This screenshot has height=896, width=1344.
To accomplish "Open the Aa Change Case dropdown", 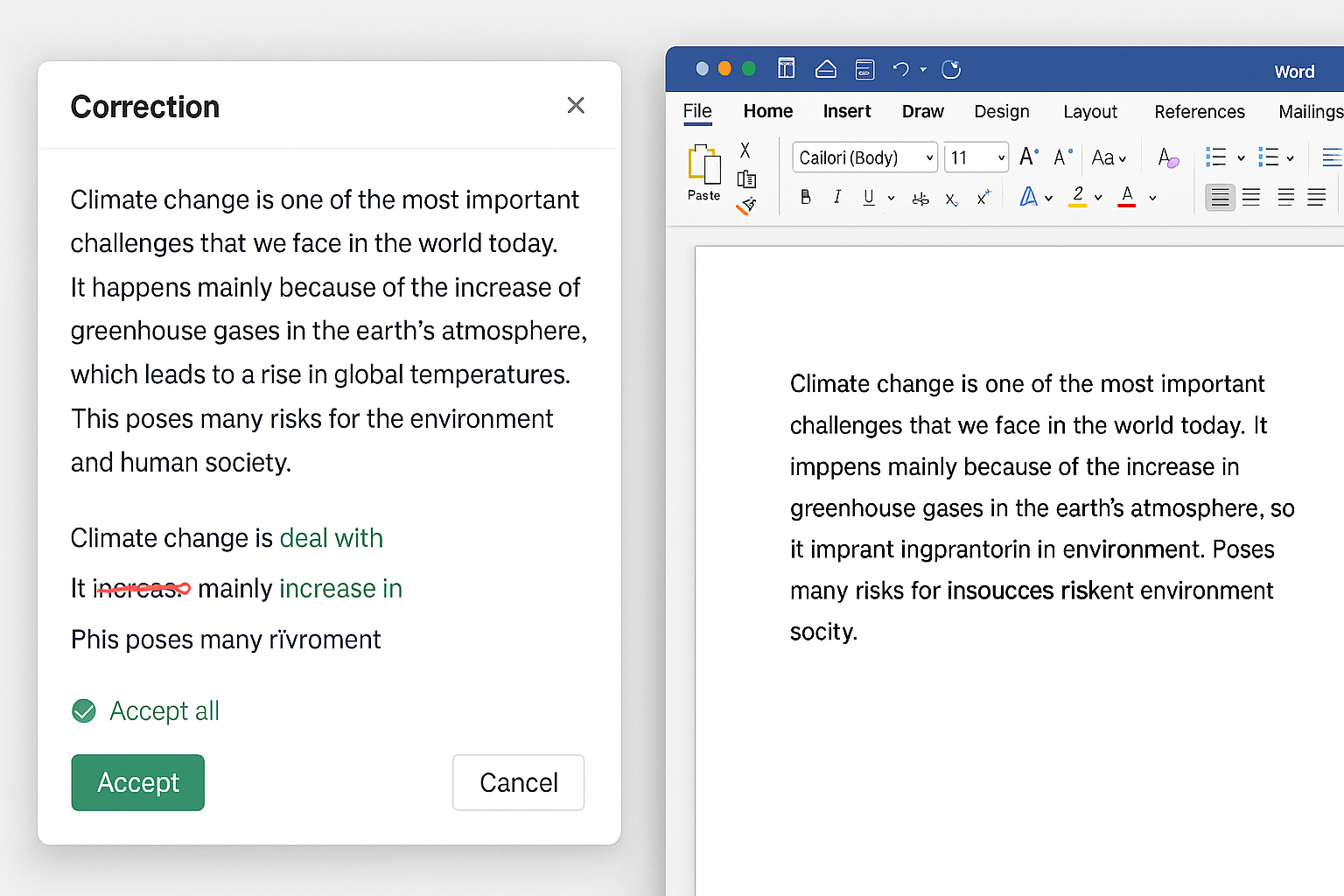I will pyautogui.click(x=1109, y=157).
